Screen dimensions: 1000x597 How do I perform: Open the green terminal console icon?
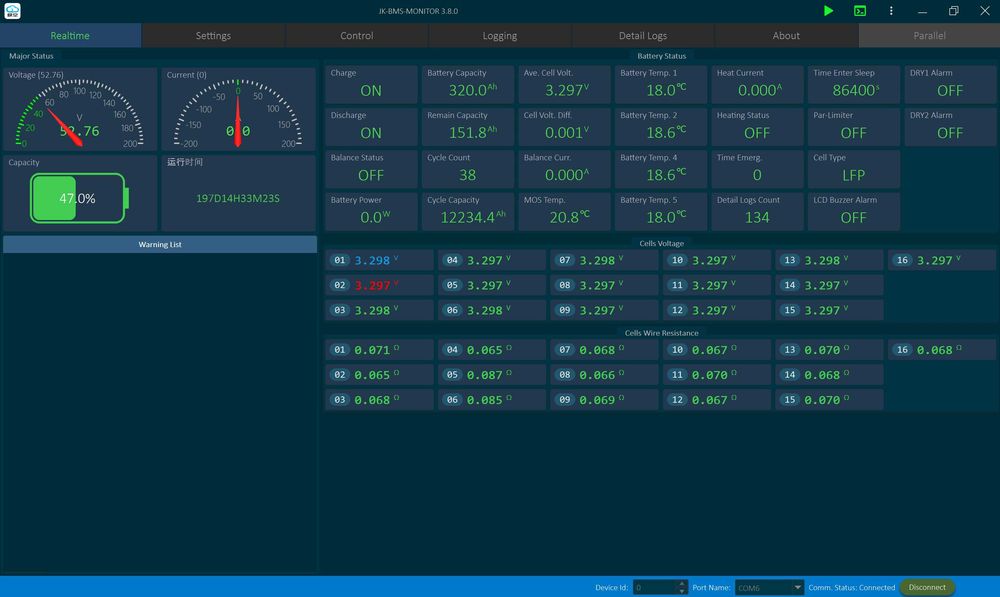(x=860, y=11)
